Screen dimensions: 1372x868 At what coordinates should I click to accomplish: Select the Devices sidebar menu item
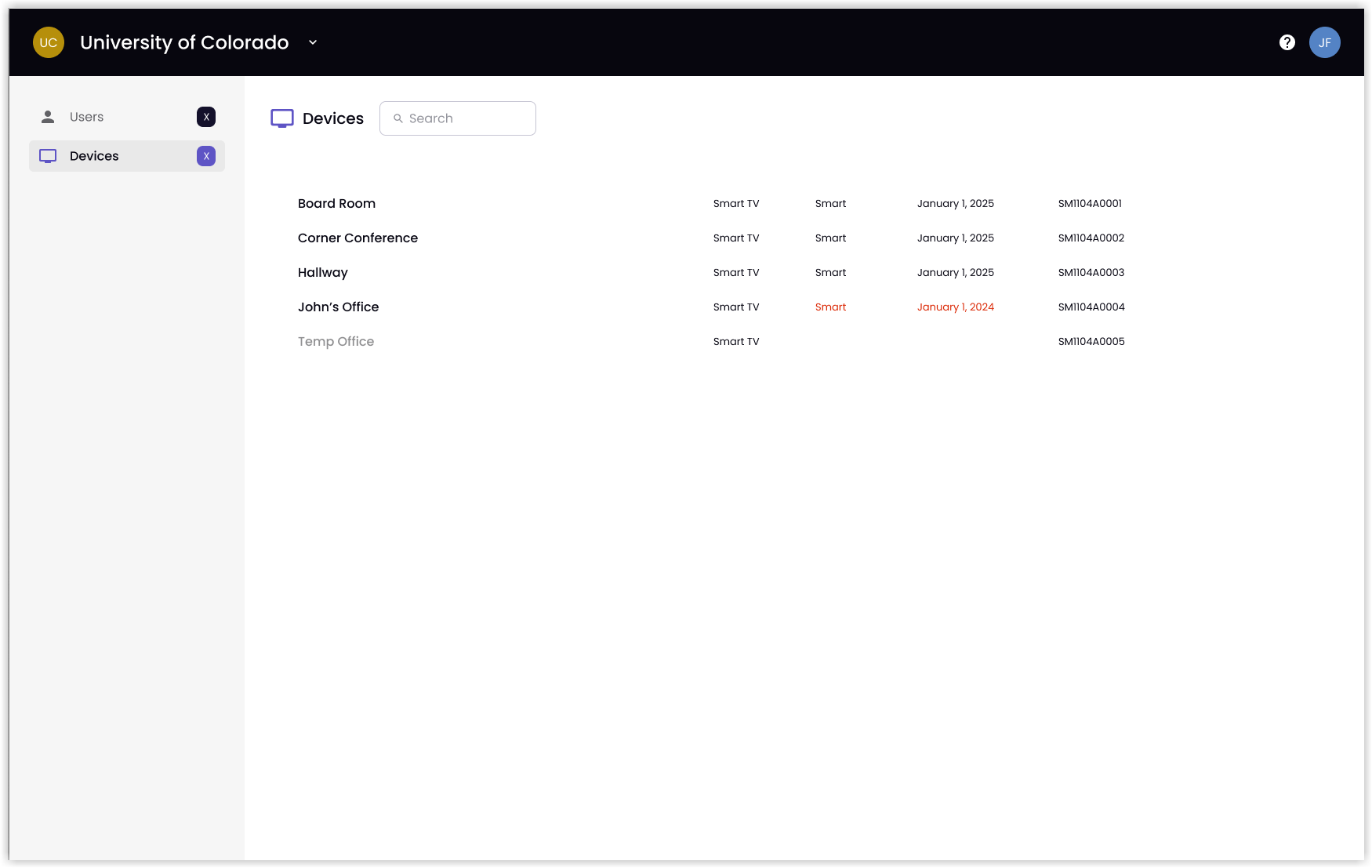(x=127, y=156)
